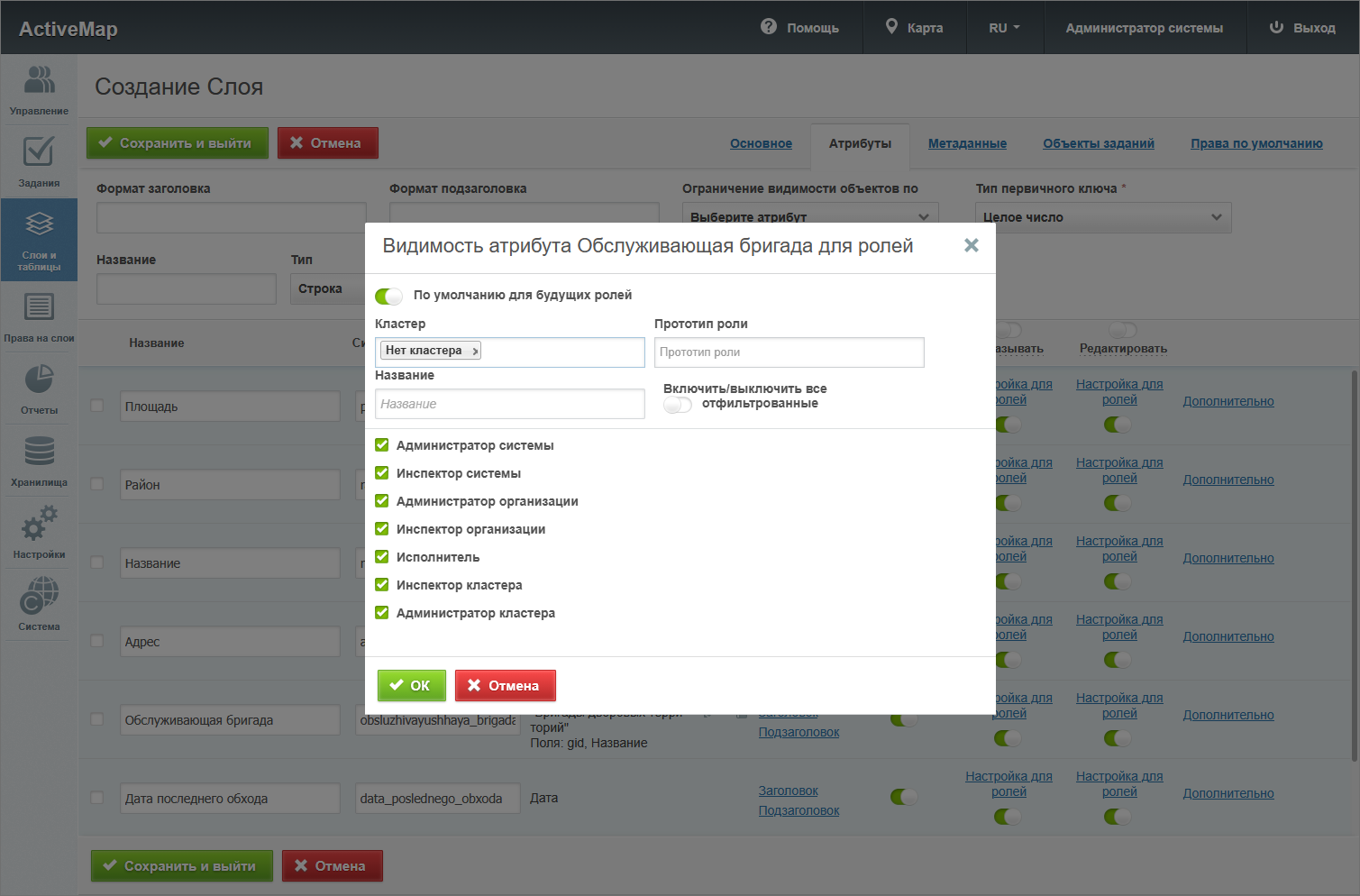Open the Управление sidebar section
The height and width of the screenshot is (896, 1360).
[39, 90]
